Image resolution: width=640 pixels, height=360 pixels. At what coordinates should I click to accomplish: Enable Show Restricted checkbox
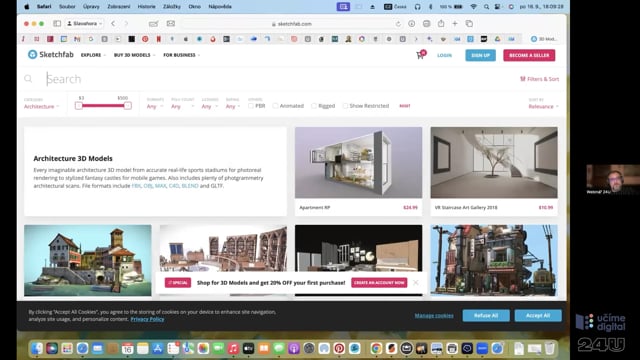coord(345,106)
